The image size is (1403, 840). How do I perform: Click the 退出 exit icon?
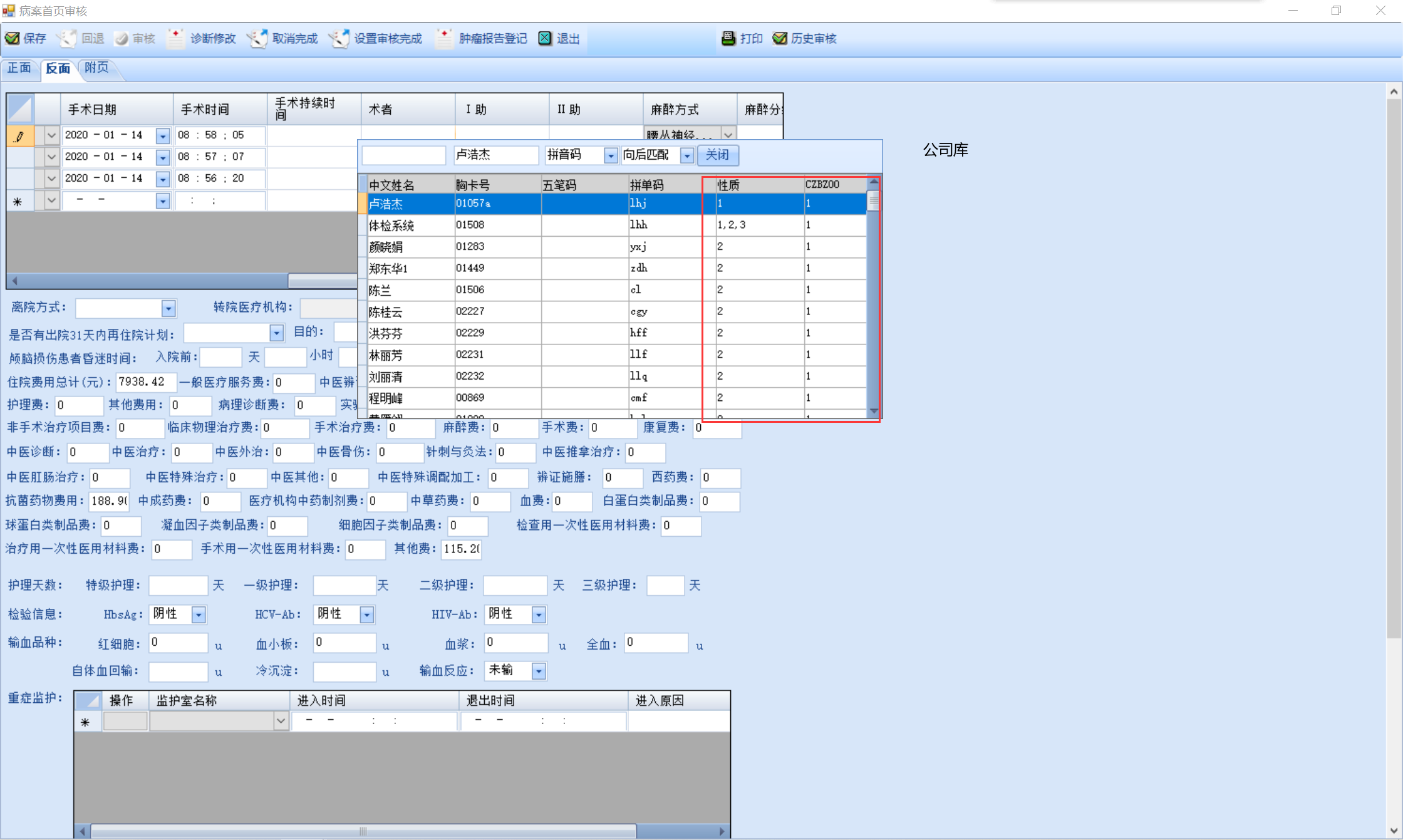[545, 38]
